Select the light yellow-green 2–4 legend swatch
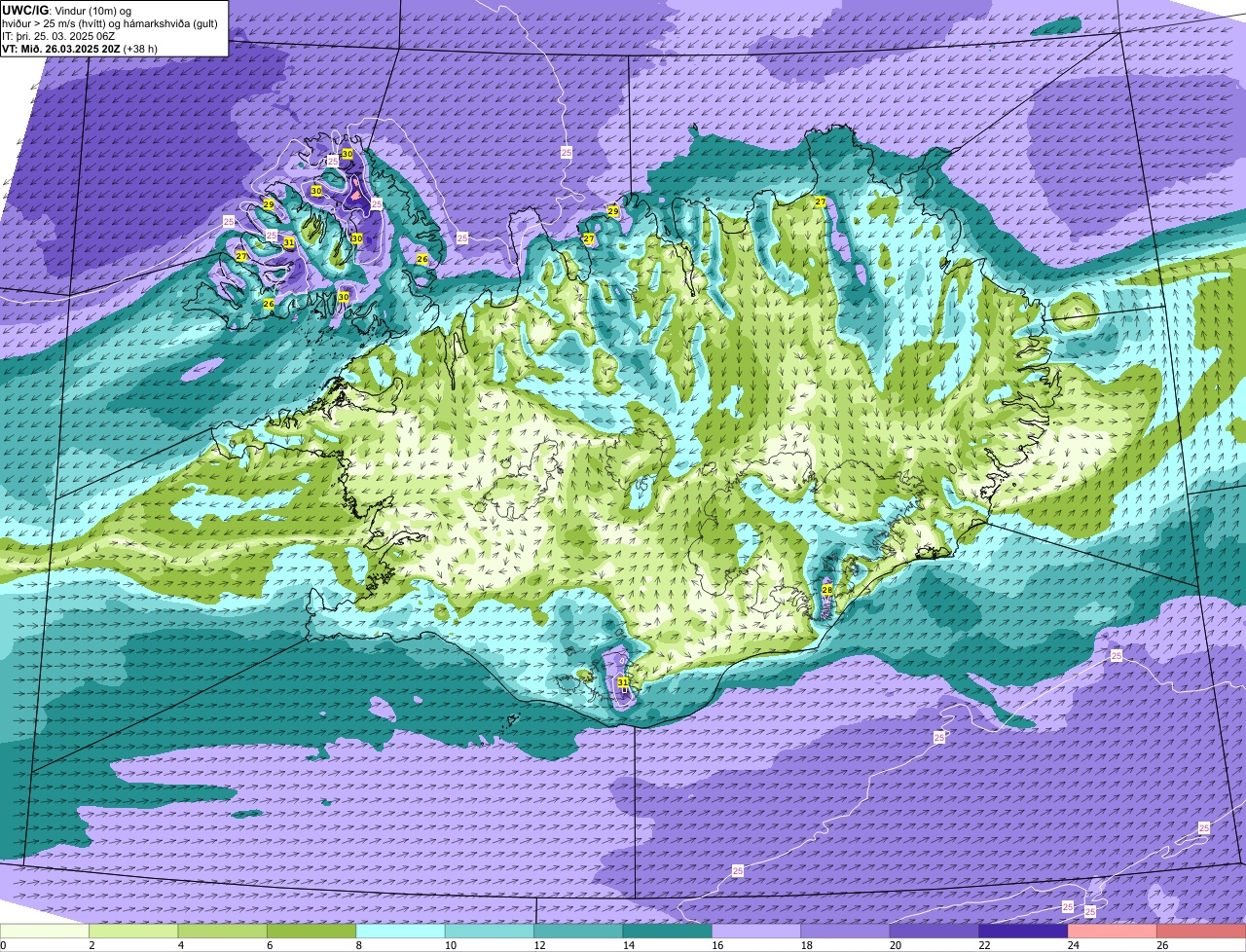1246x952 pixels. click(x=134, y=932)
